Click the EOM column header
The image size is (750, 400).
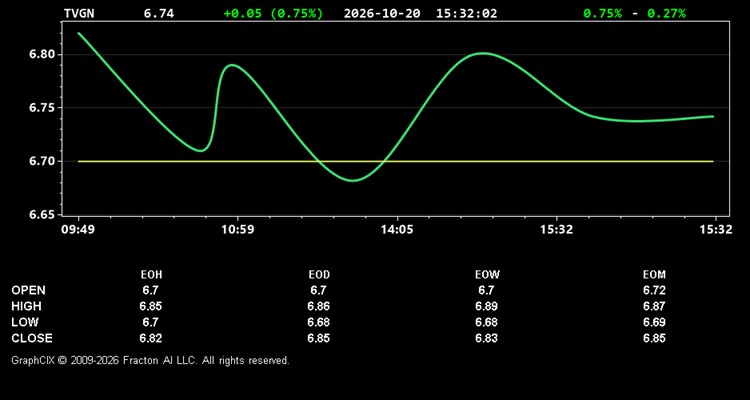(x=654, y=275)
